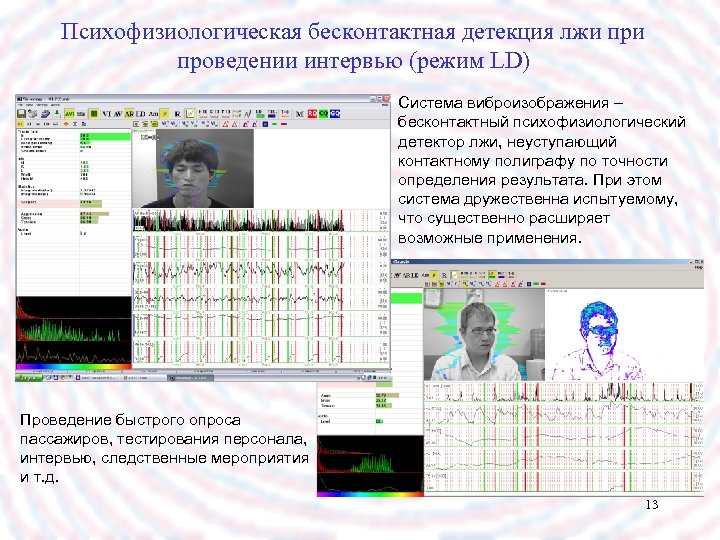720x540 pixels.
Task: Click the LD icon in the lower window toolbar
Action: click(415, 276)
